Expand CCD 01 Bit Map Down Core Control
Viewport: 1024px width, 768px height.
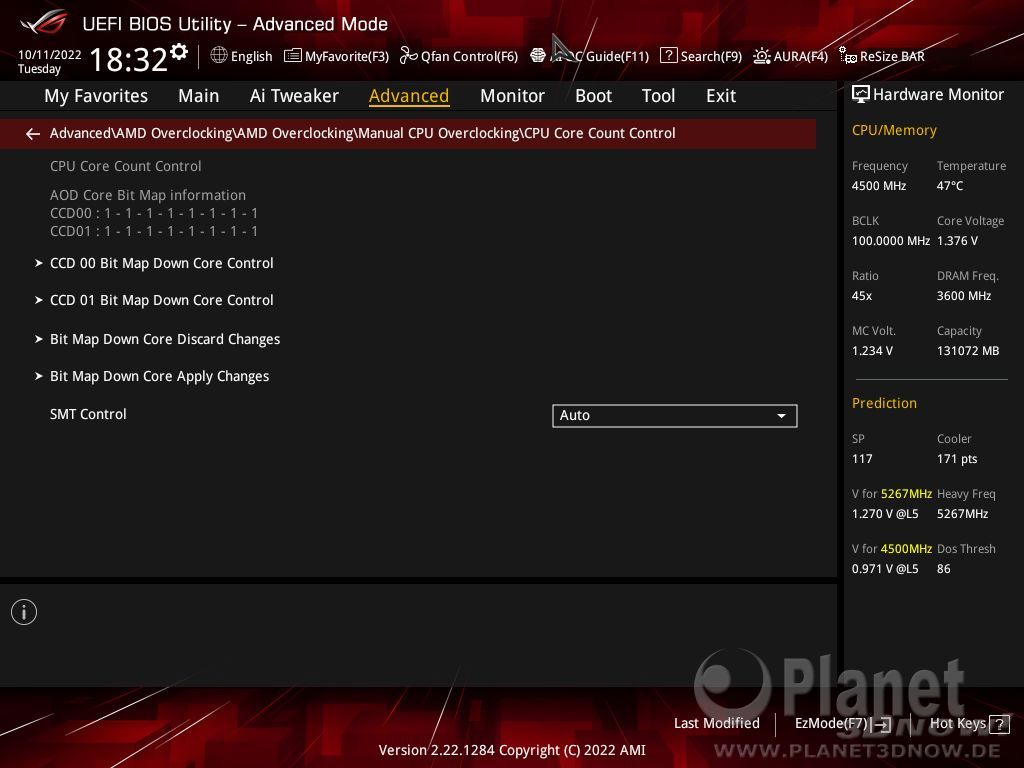coord(161,300)
